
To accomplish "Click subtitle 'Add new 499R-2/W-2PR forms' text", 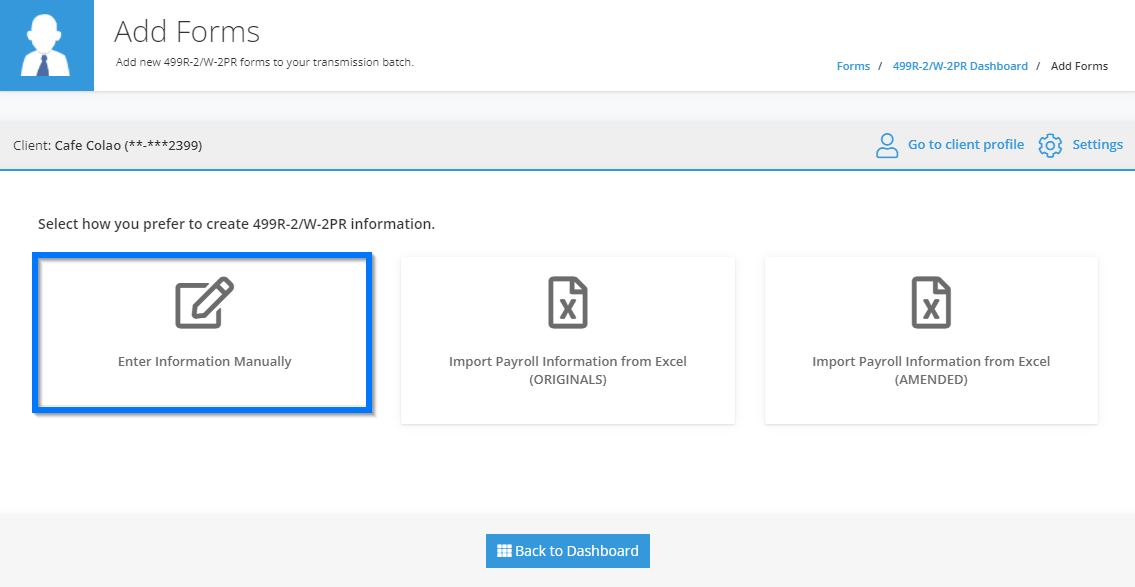I will coord(265,62).
